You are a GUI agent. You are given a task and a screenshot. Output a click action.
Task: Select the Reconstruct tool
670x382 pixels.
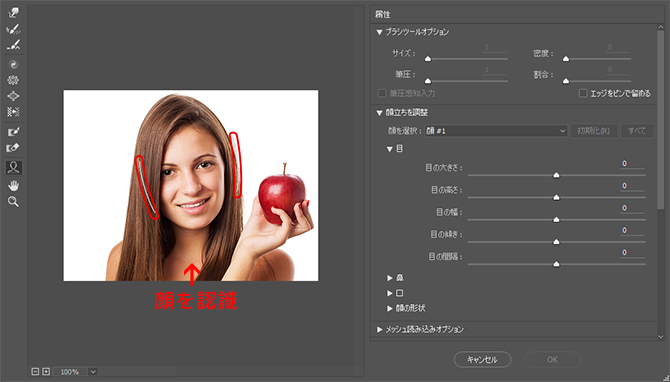pyautogui.click(x=13, y=29)
